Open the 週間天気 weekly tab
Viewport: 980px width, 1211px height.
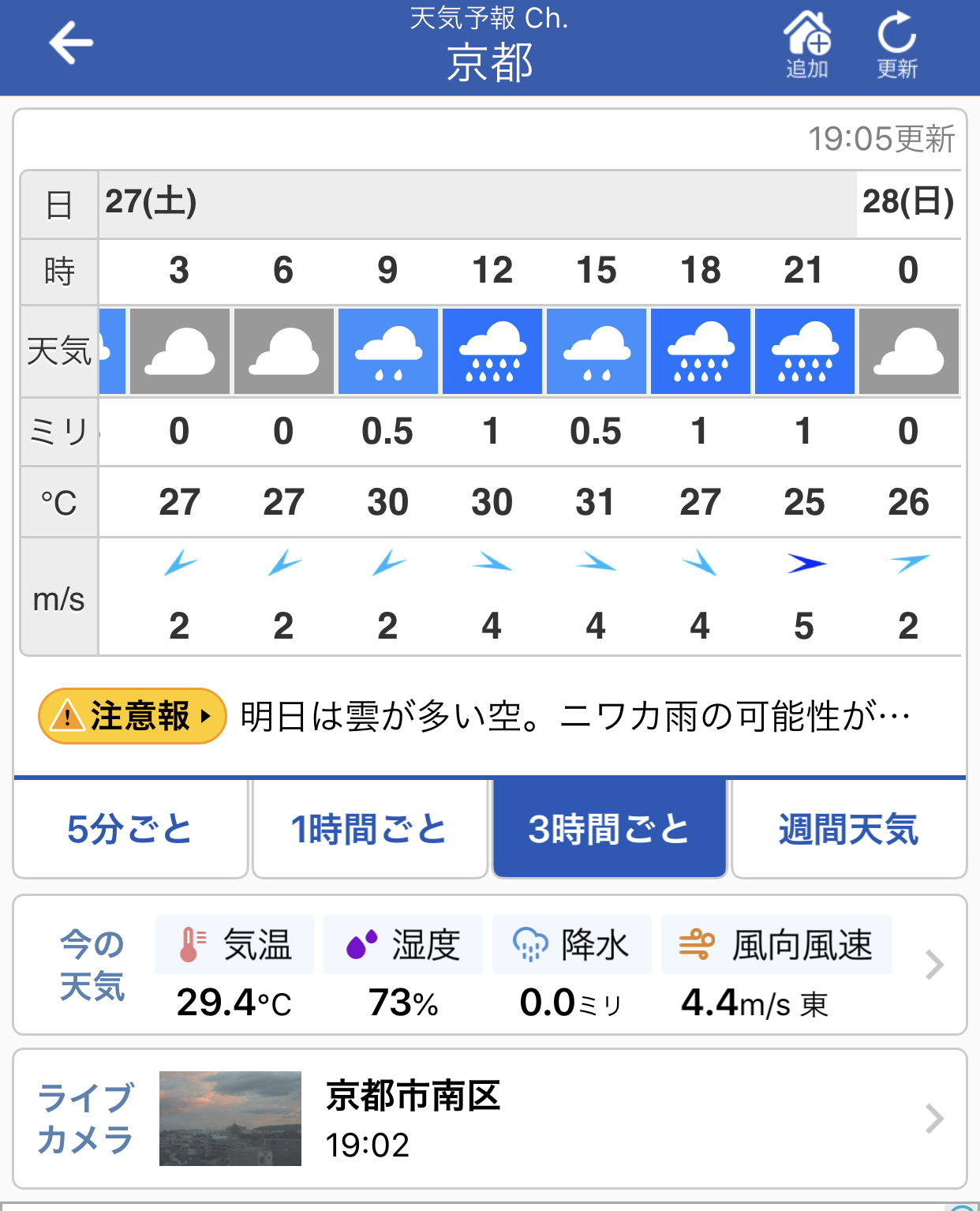[849, 829]
